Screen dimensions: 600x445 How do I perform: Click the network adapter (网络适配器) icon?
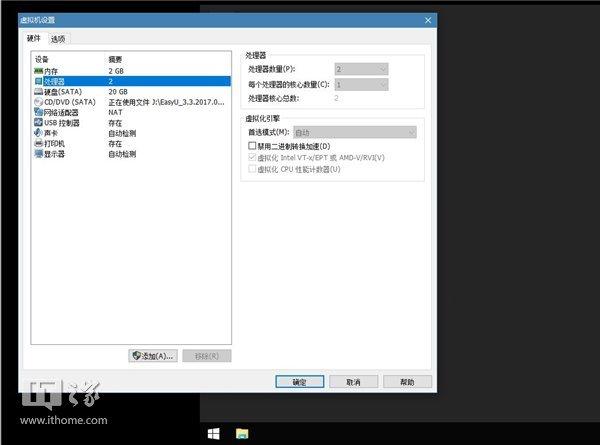[38, 112]
